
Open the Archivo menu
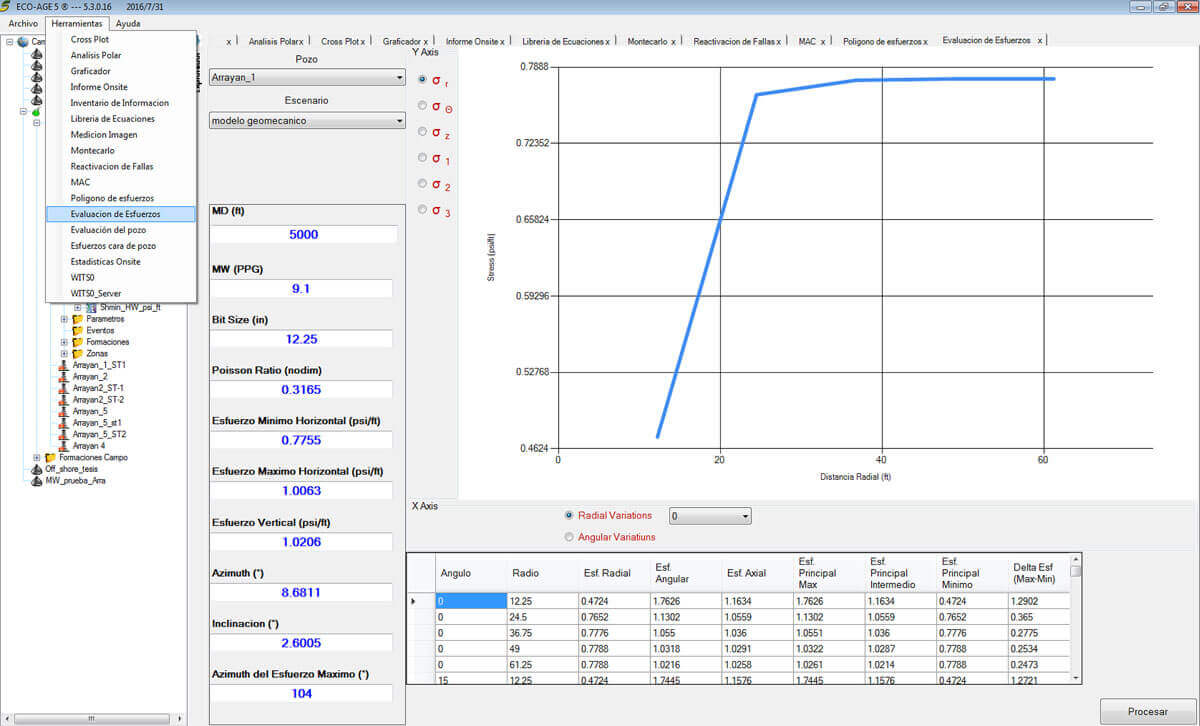coord(22,23)
